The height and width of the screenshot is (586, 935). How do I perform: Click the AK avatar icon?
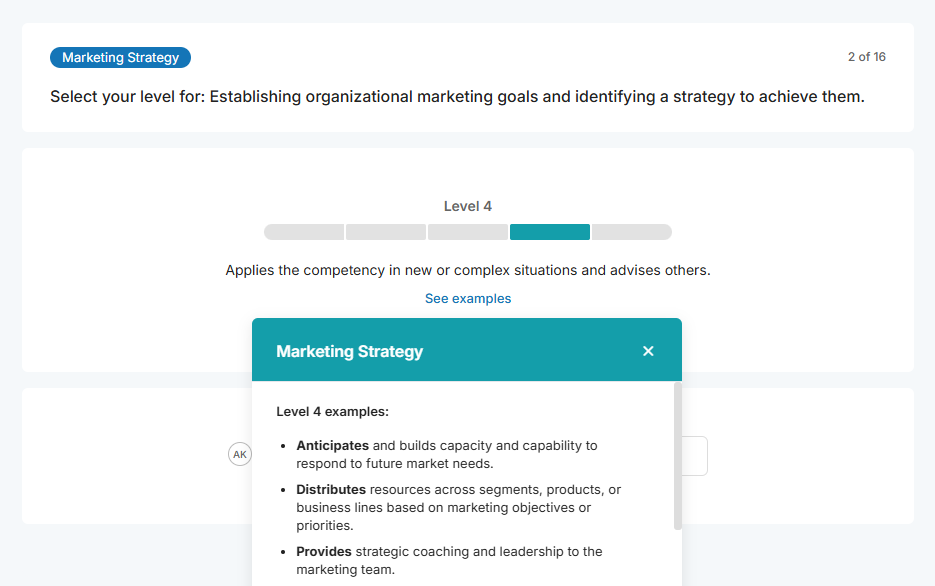pos(239,454)
